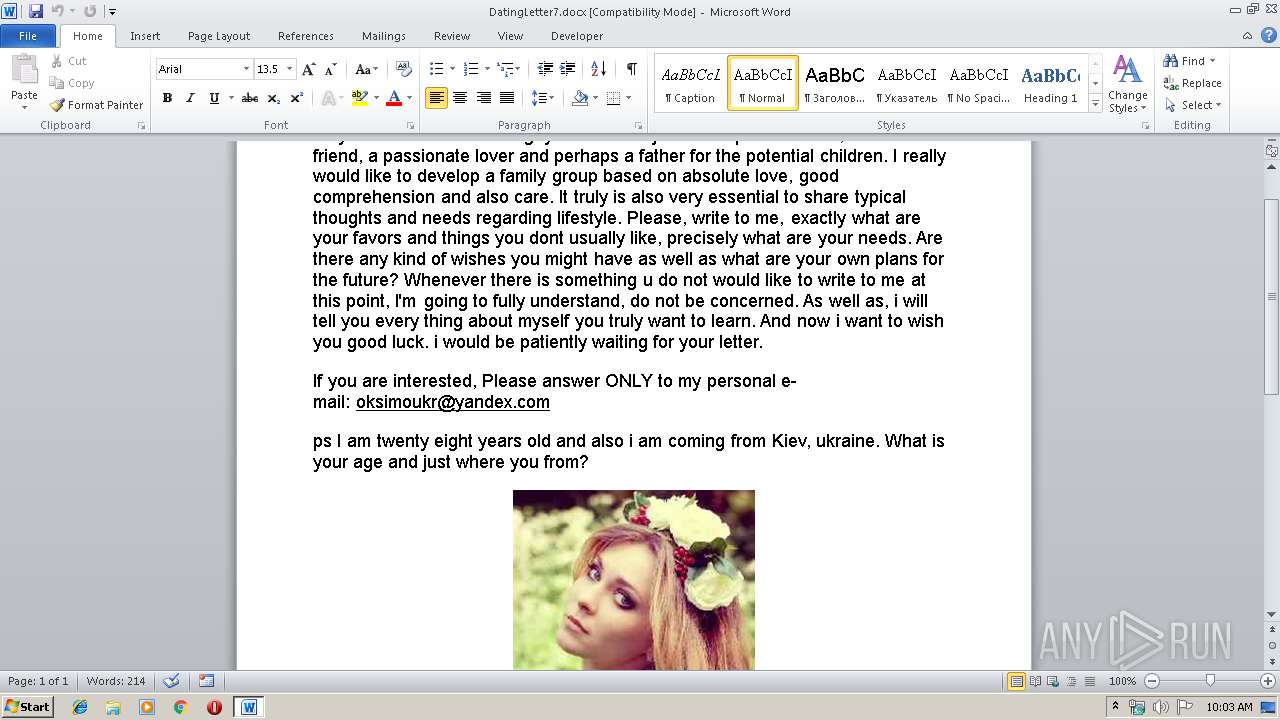Select Justify alignment
Screen dimensions: 1280x720
(x=507, y=98)
